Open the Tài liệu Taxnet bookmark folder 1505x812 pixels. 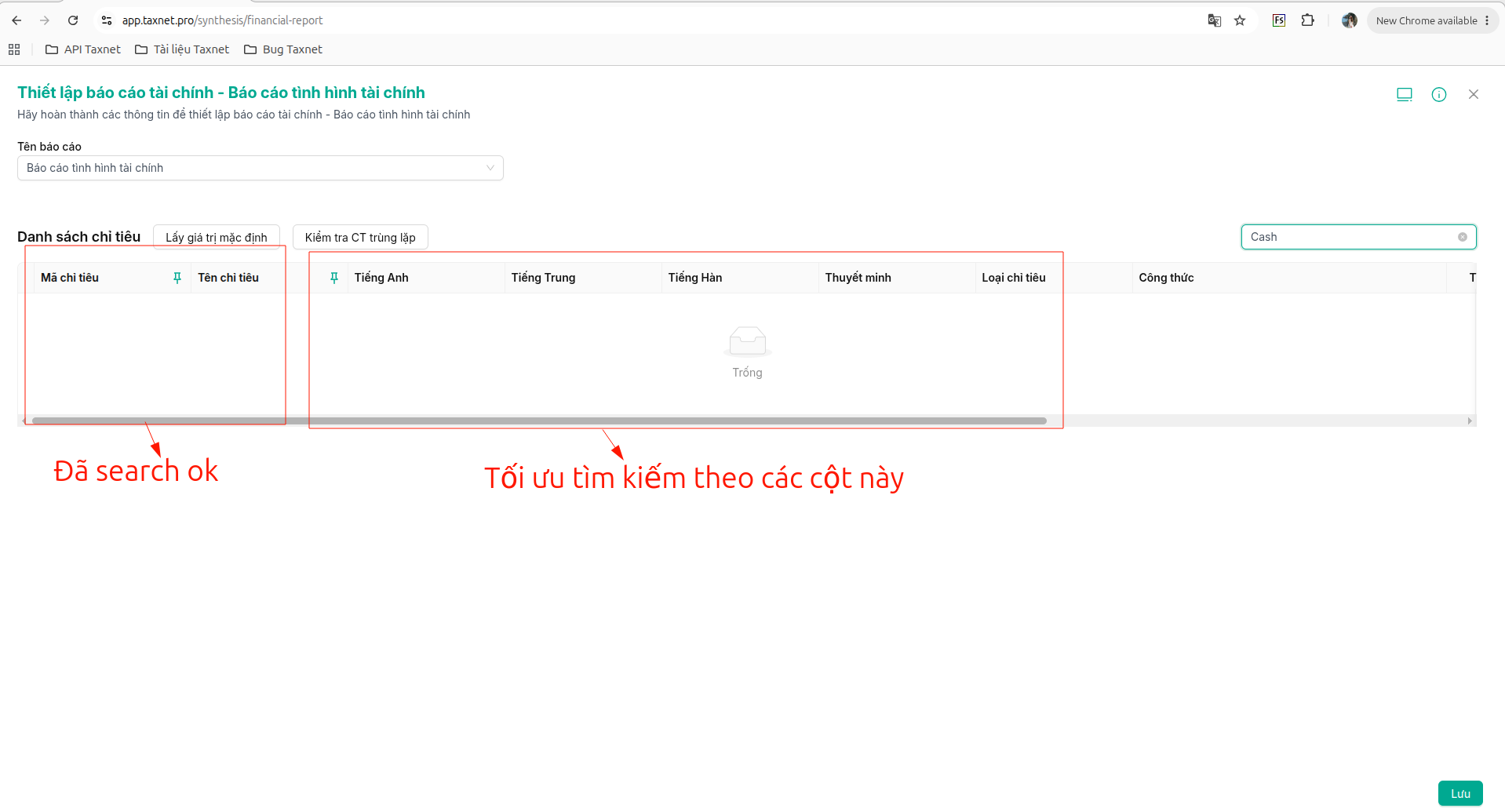(x=182, y=49)
